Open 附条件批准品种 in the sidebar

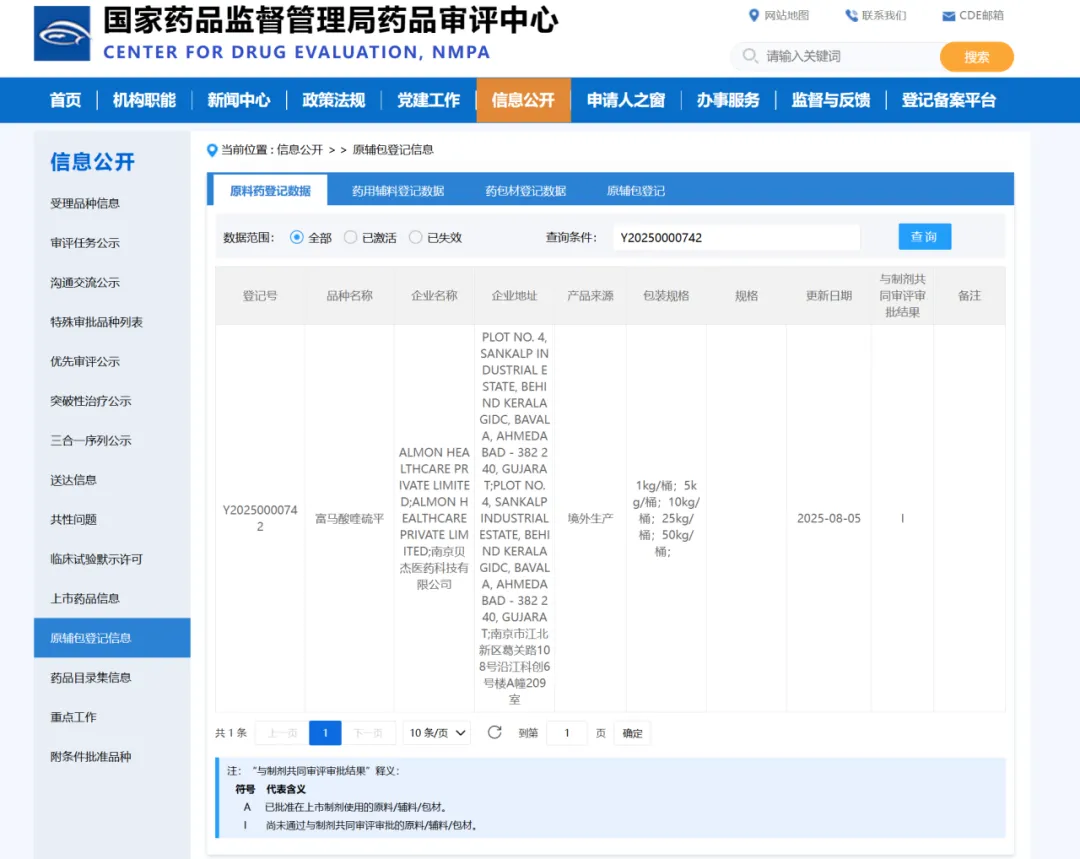pyautogui.click(x=90, y=756)
